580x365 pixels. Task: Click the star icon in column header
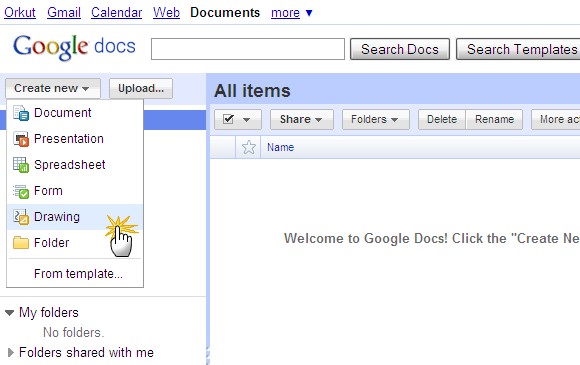(249, 147)
